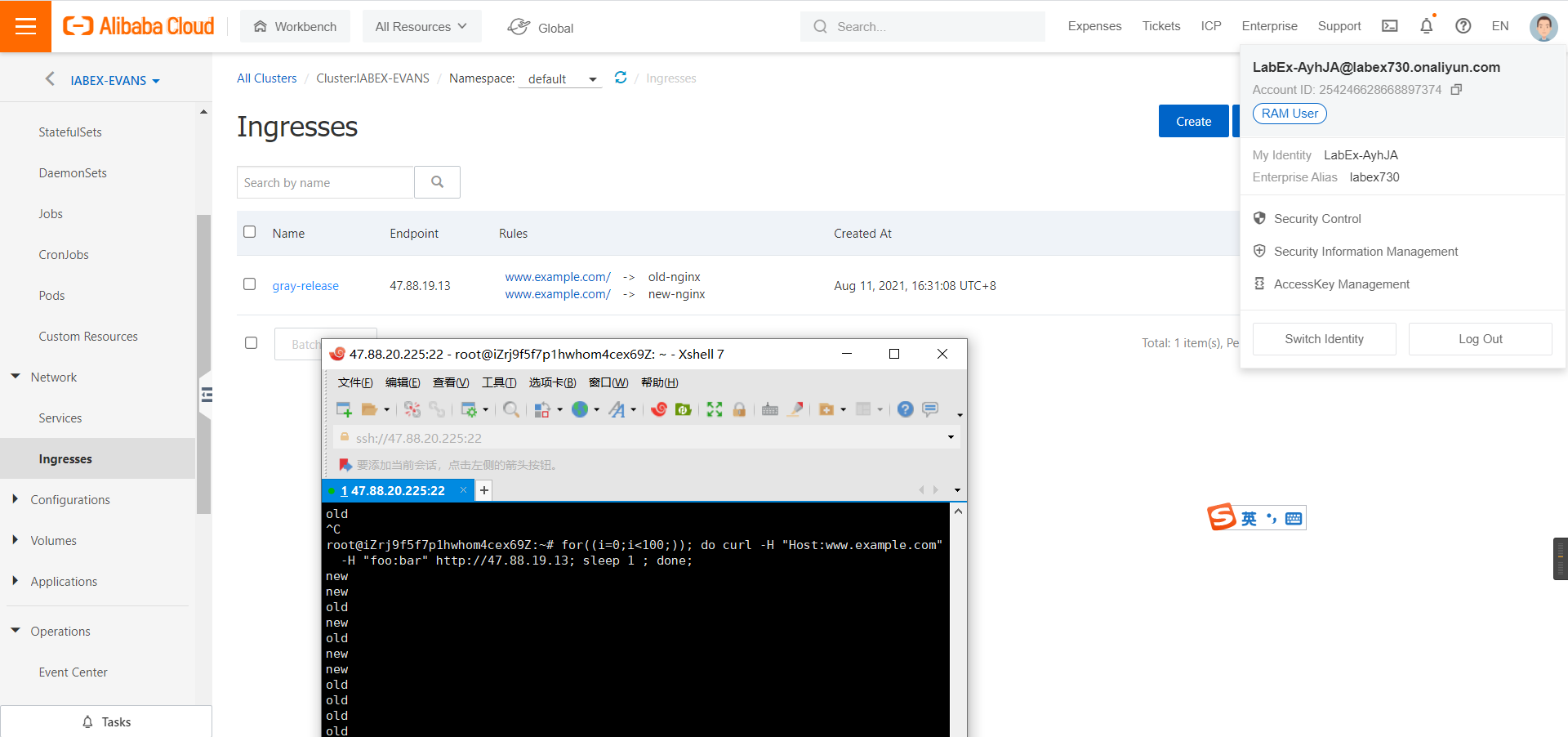
Task: Open the 工具(T) menu in Xshell
Action: click(498, 382)
